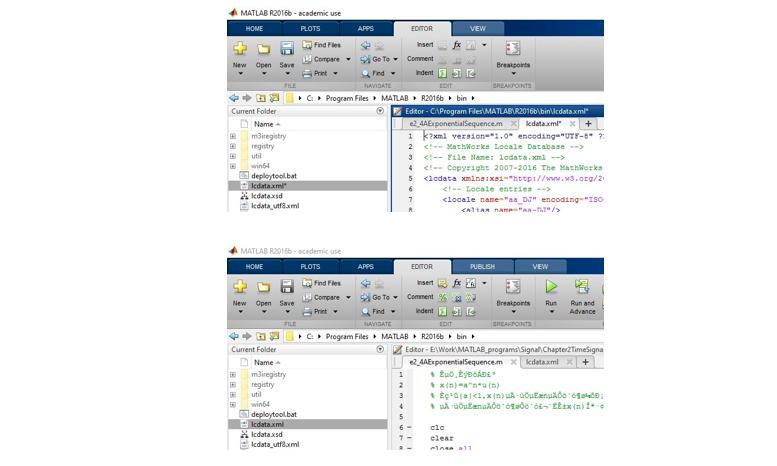Click the Compare tool in top window

321,59
